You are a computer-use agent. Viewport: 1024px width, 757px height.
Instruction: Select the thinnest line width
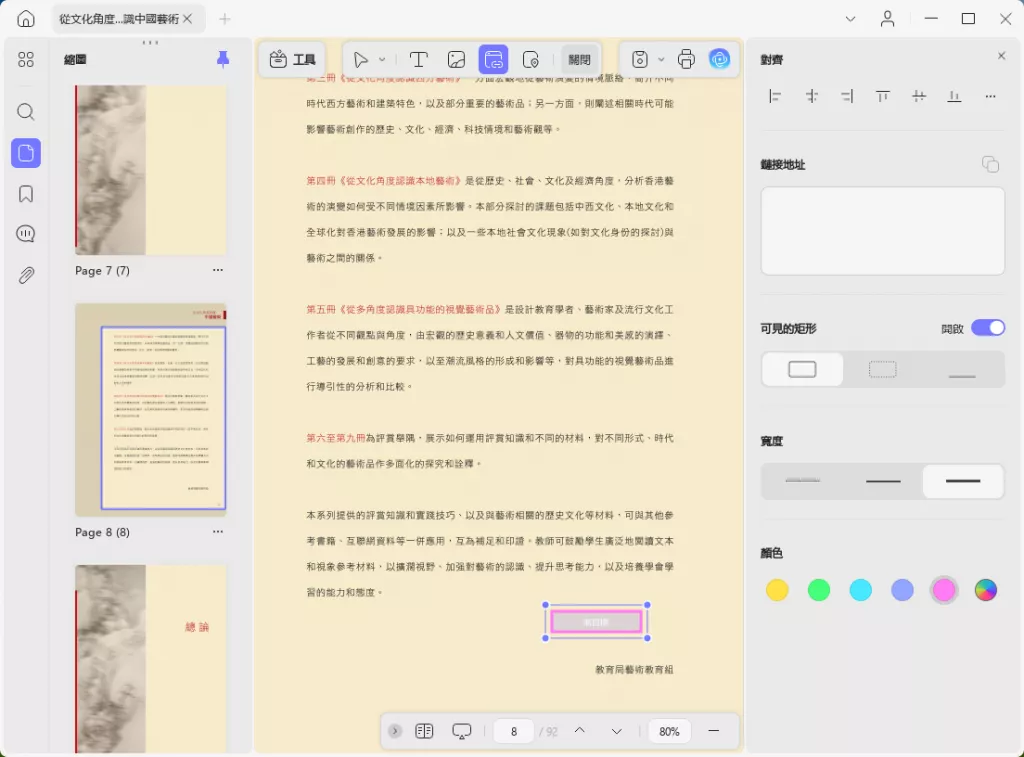pos(802,481)
